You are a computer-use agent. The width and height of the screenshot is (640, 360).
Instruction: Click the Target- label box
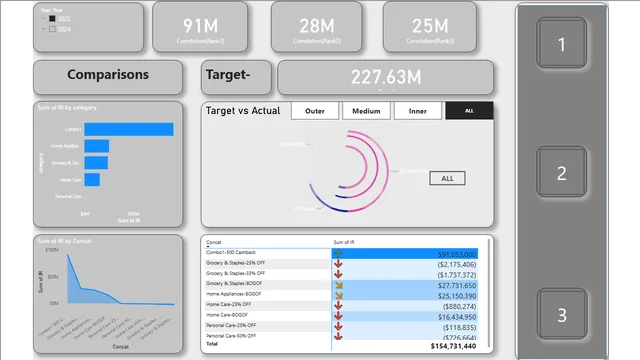[x=236, y=77]
